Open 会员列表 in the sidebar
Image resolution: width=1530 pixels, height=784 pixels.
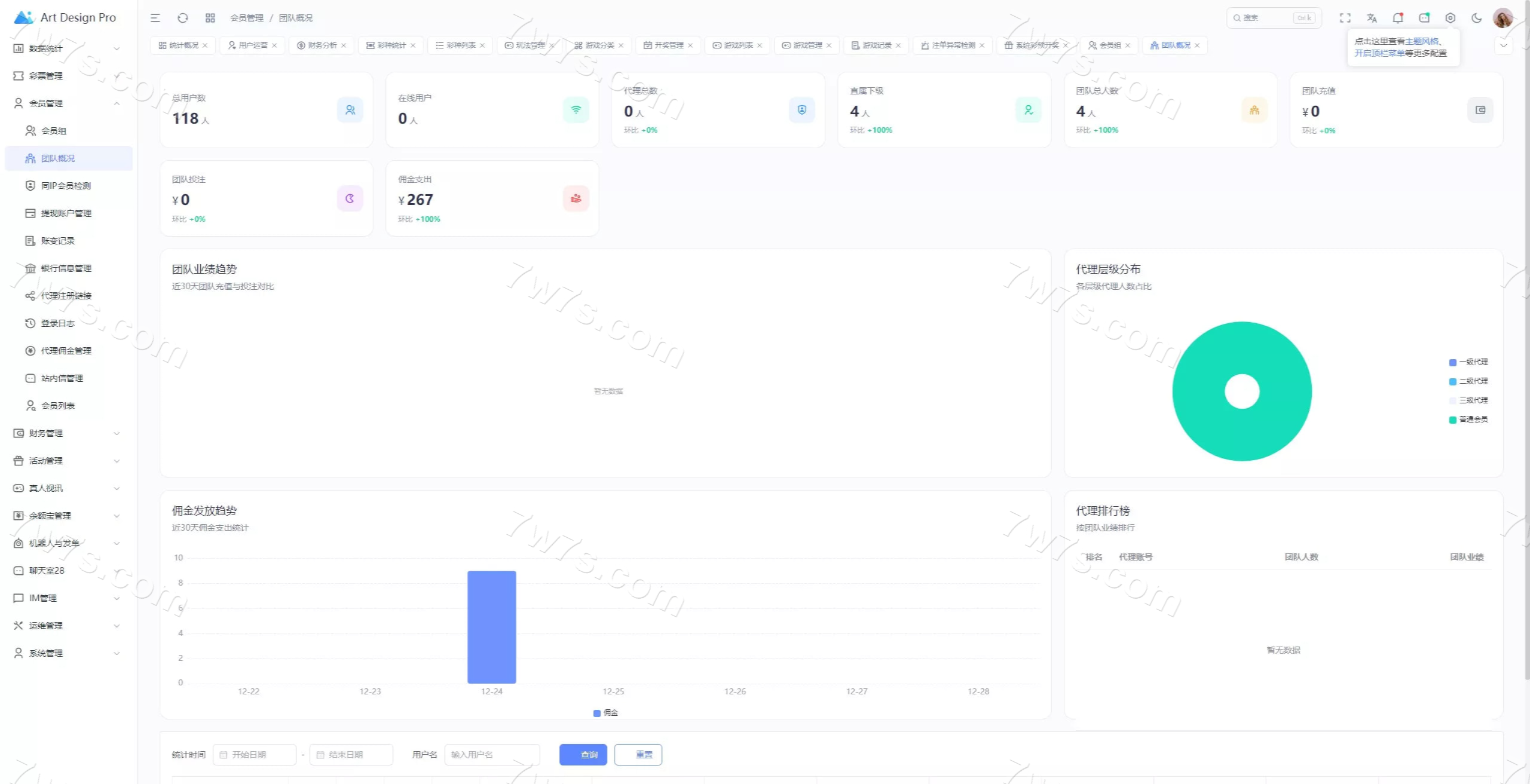click(57, 406)
